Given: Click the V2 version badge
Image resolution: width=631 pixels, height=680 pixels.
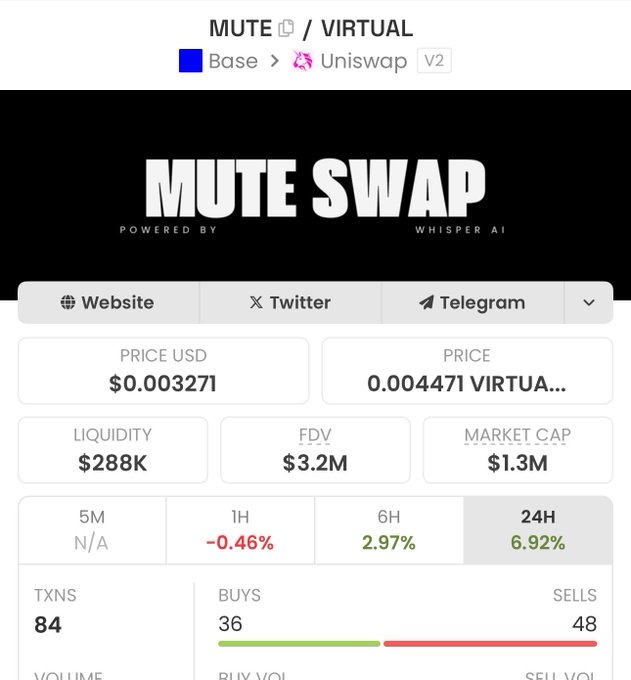Looking at the screenshot, I should pos(434,60).
